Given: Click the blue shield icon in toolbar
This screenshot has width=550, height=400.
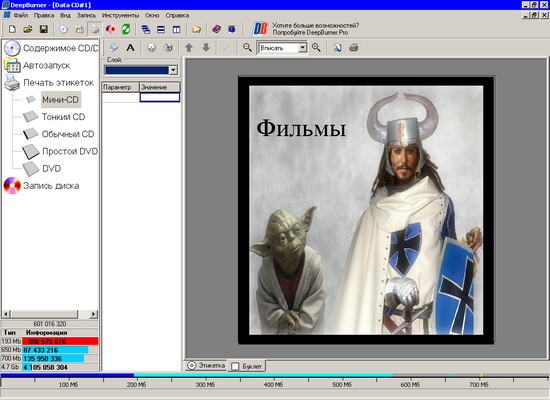Looking at the screenshot, I should pos(232,29).
